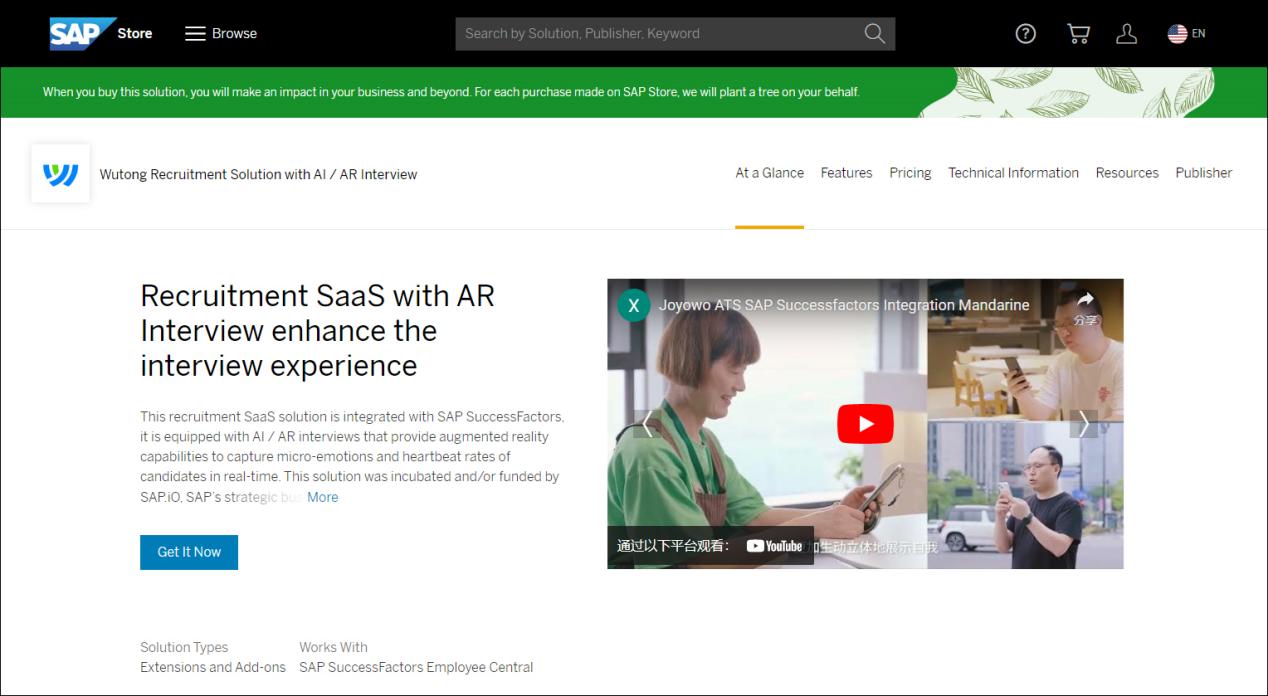Click the Extensions and Add-ons text
This screenshot has width=1268, height=696.
coord(213,667)
